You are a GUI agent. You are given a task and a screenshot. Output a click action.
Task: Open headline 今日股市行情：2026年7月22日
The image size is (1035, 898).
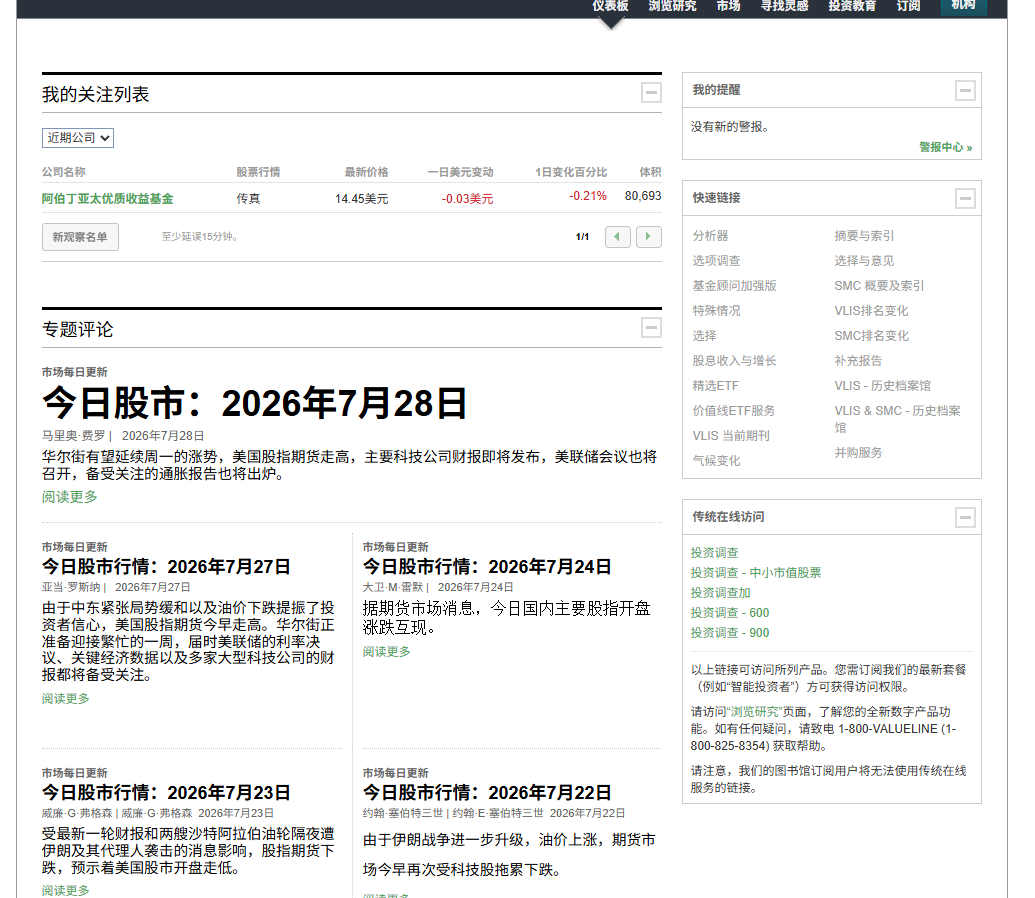[x=487, y=792]
